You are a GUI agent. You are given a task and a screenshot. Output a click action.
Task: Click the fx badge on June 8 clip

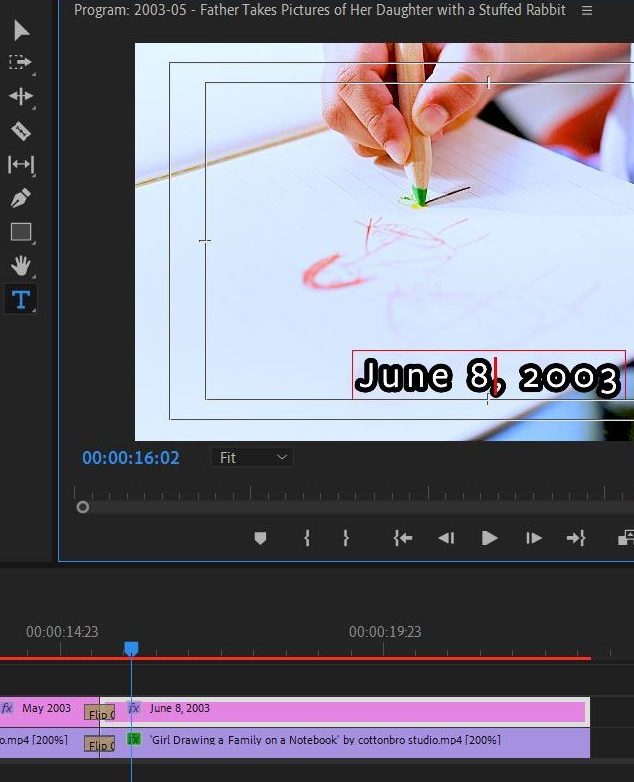[134, 708]
